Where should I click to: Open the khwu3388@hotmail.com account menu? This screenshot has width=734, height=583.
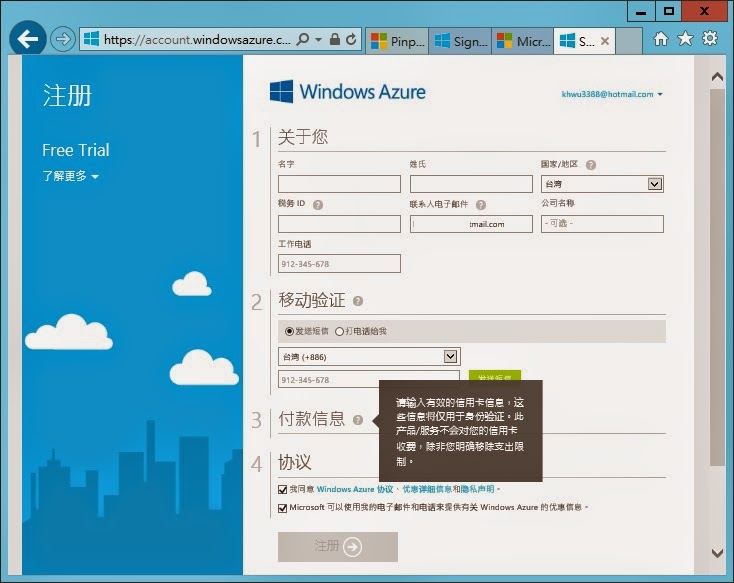(612, 94)
